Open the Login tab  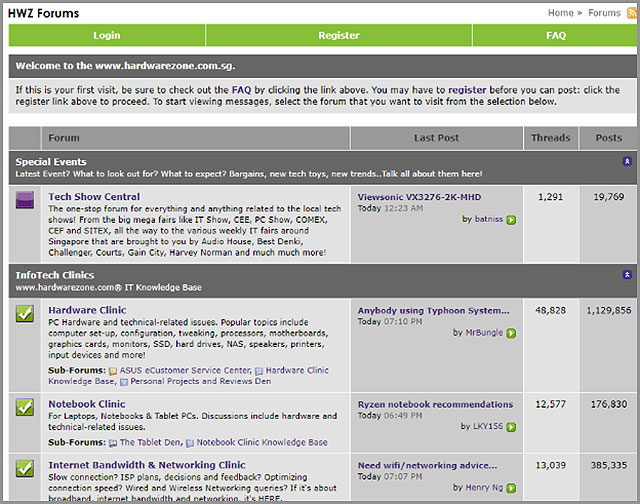click(107, 35)
